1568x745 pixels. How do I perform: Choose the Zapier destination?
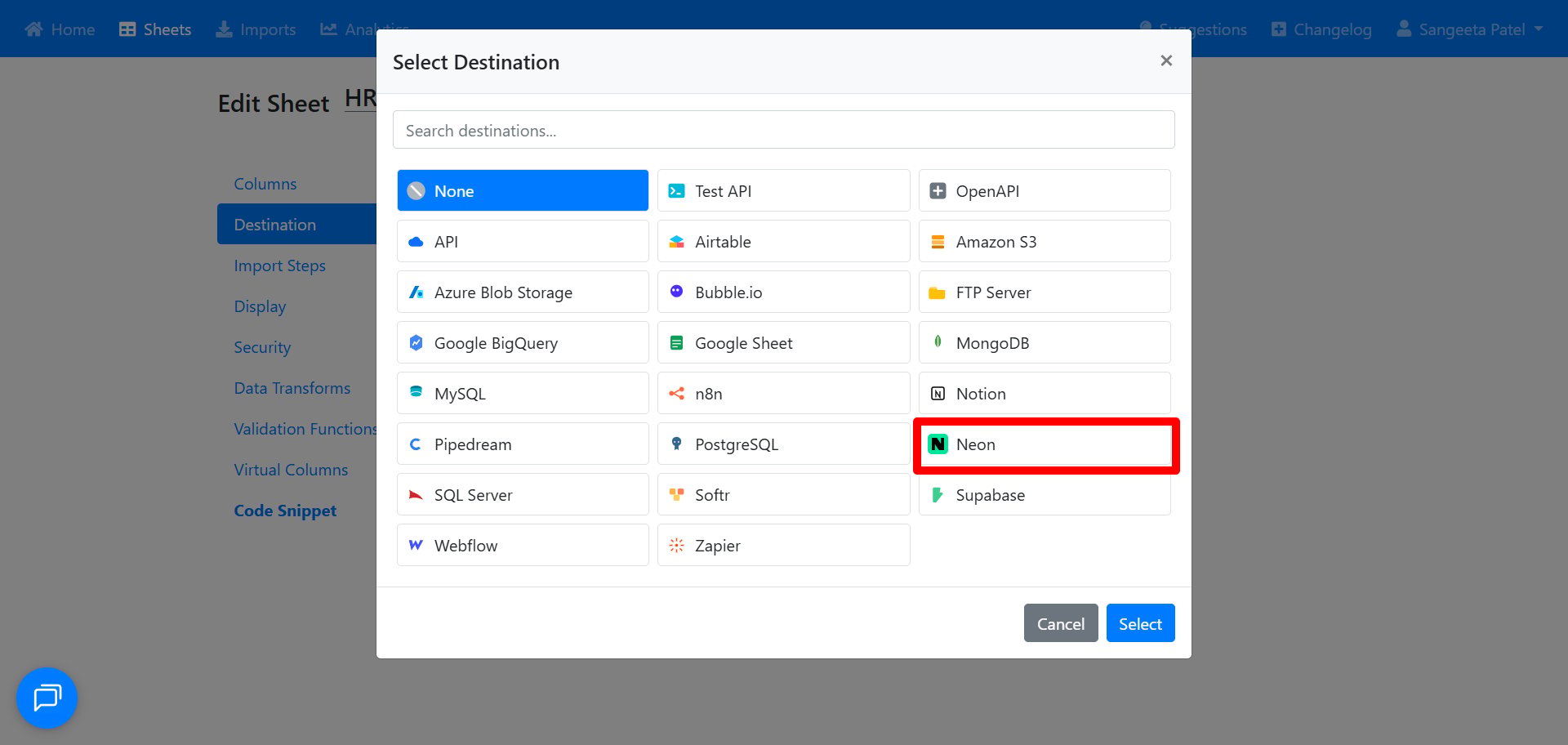[x=783, y=546]
